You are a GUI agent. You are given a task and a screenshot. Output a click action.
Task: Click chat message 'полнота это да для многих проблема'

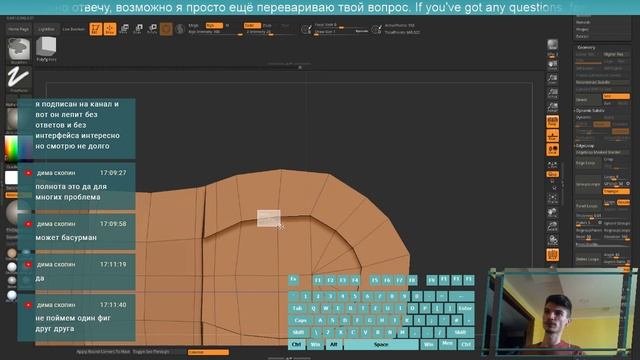pyautogui.click(x=71, y=192)
